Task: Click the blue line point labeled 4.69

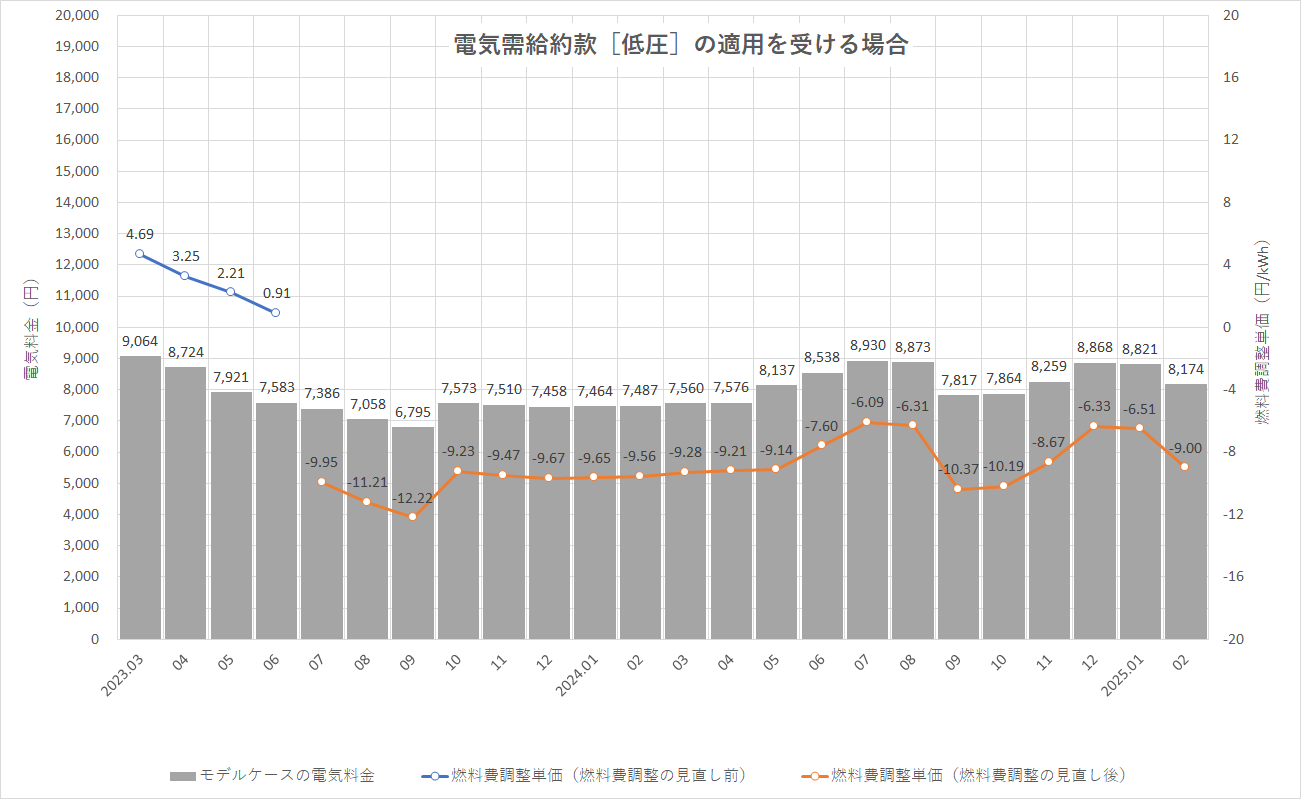Action: (139, 254)
